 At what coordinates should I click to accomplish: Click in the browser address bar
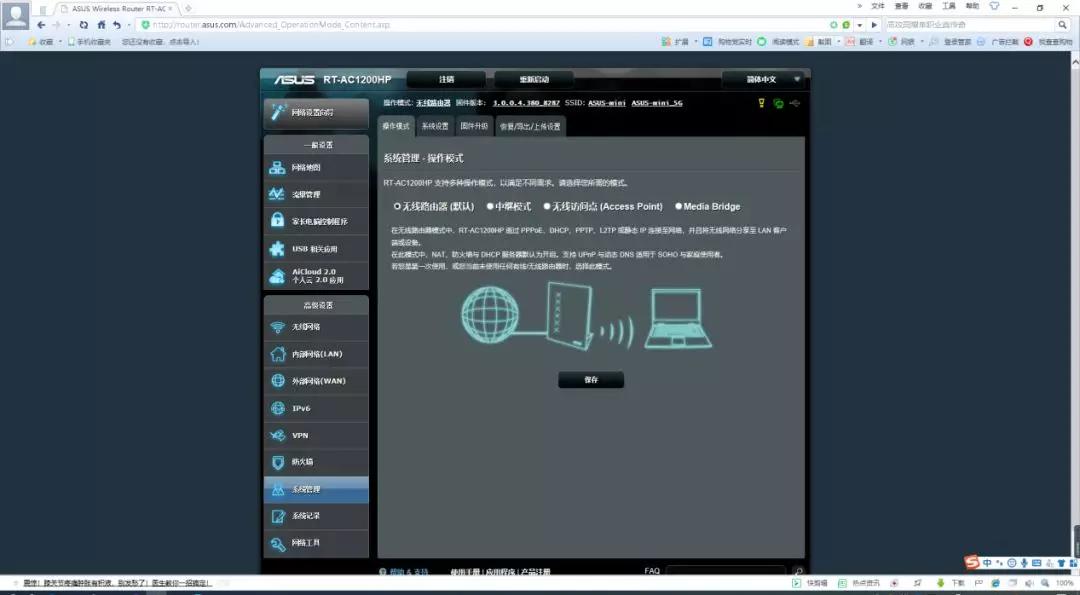pos(482,25)
